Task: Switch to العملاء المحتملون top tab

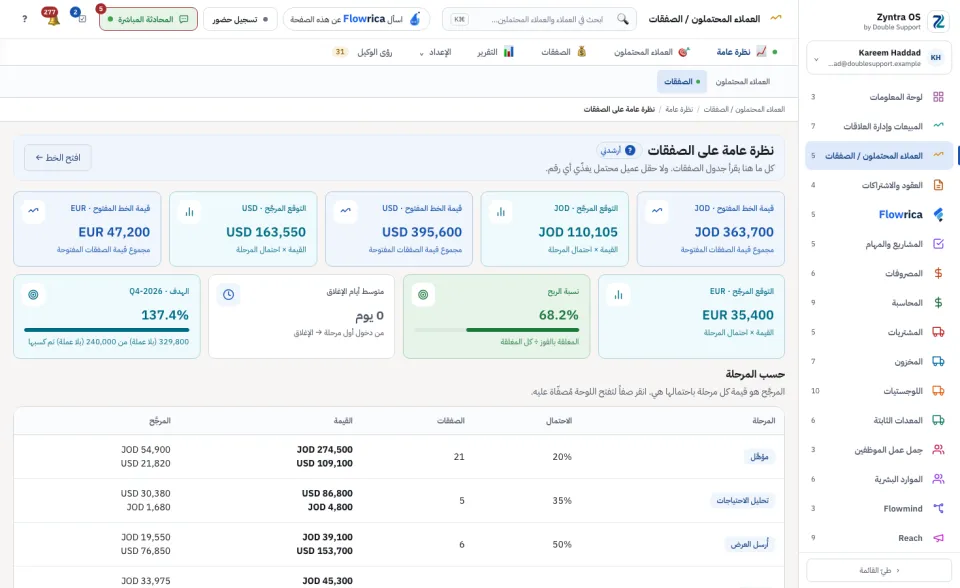Action: (x=652, y=52)
